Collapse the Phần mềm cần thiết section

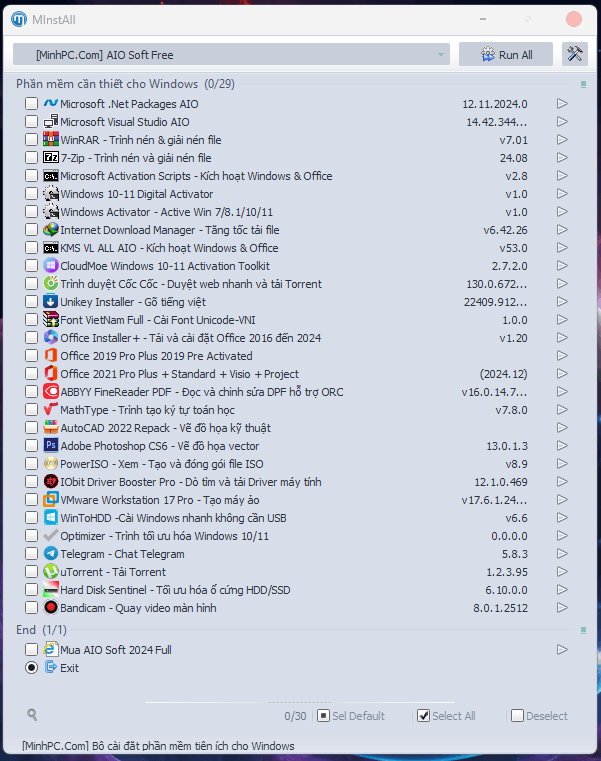(x=583, y=85)
